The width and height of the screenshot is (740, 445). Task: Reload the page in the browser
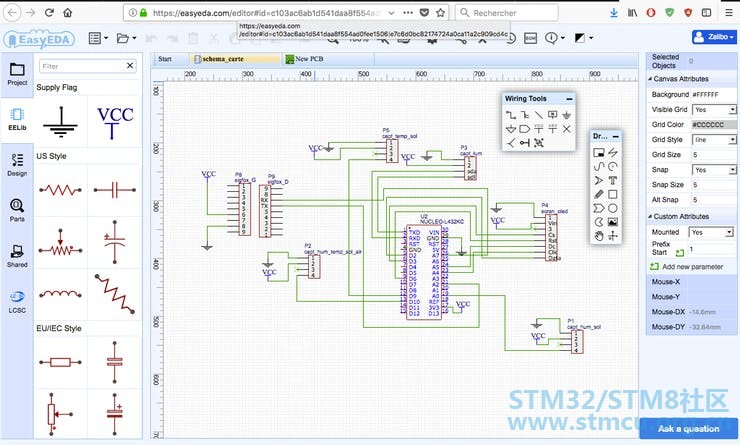pos(49,13)
